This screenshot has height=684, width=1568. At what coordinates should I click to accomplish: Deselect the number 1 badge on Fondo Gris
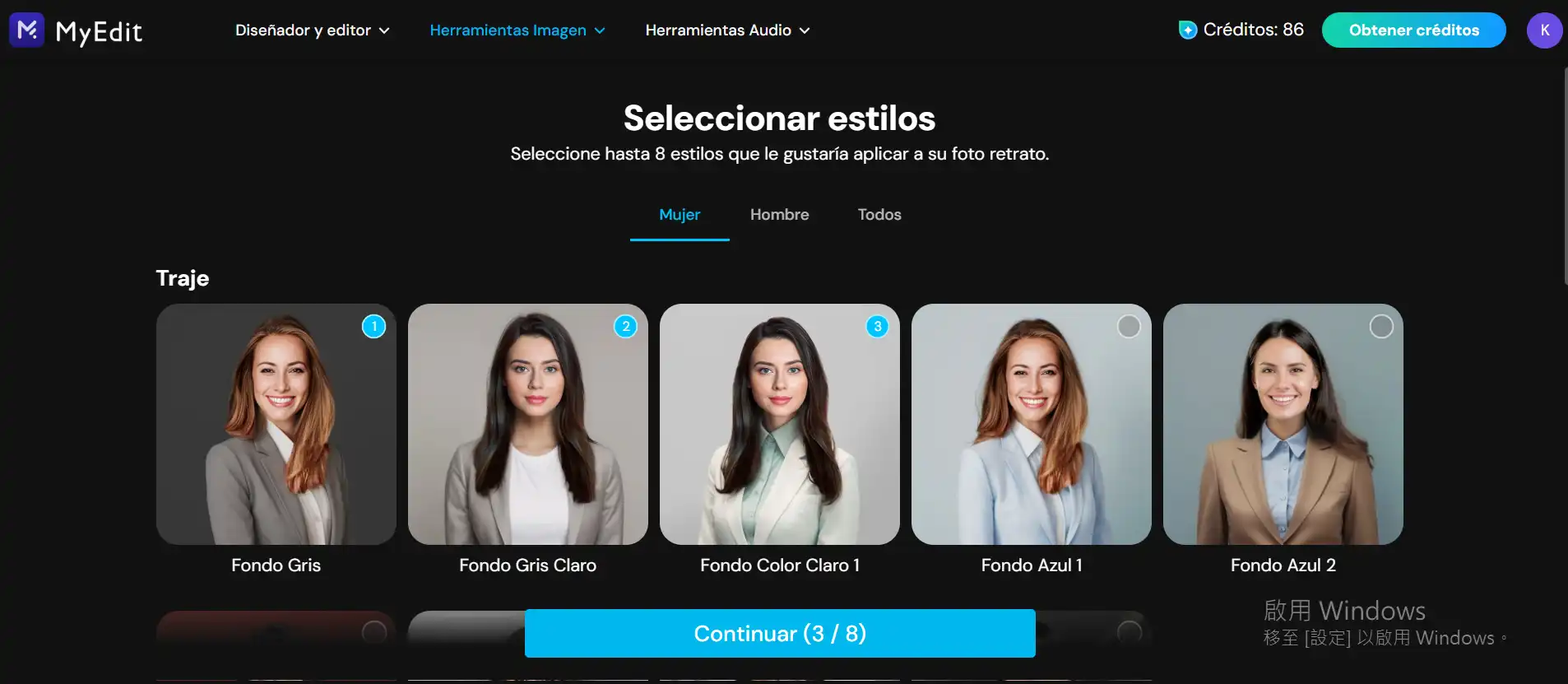coord(373,327)
